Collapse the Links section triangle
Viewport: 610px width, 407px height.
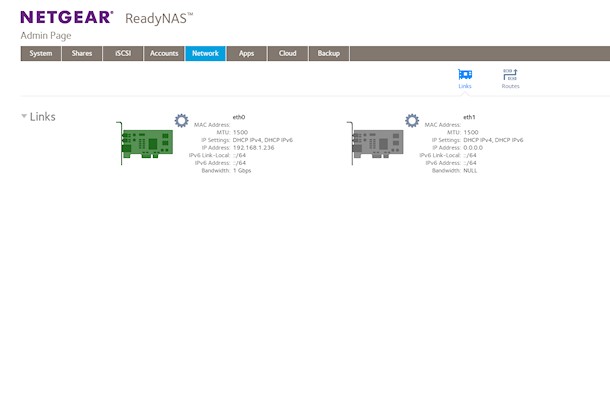coord(24,116)
